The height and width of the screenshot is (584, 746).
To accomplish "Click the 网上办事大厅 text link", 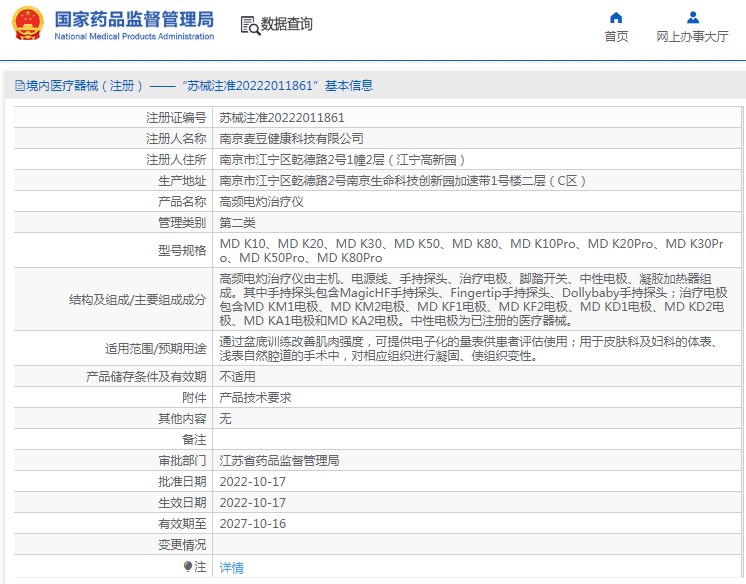I will tap(692, 36).
